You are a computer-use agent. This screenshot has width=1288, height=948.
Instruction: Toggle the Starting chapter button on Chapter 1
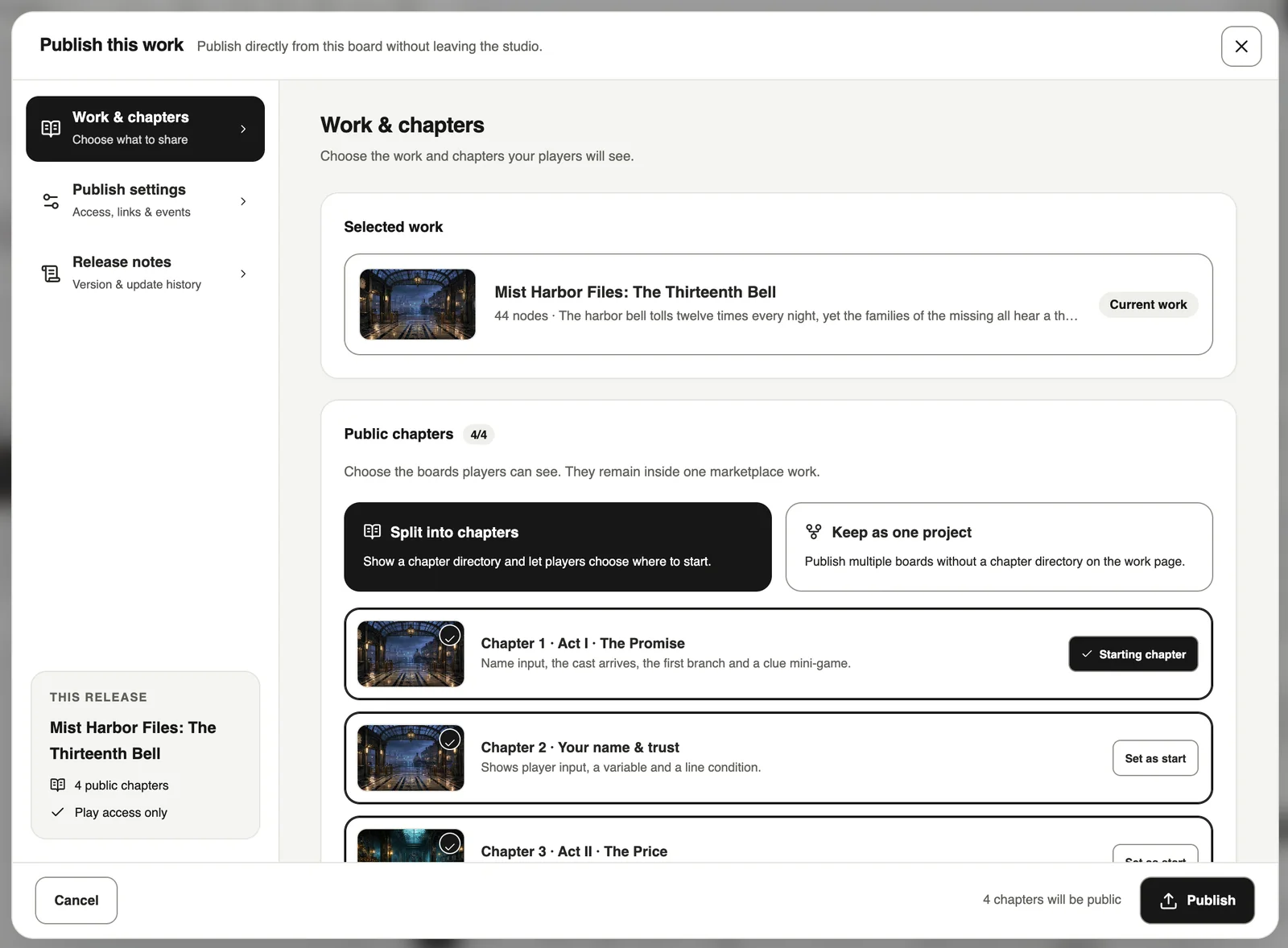tap(1133, 654)
